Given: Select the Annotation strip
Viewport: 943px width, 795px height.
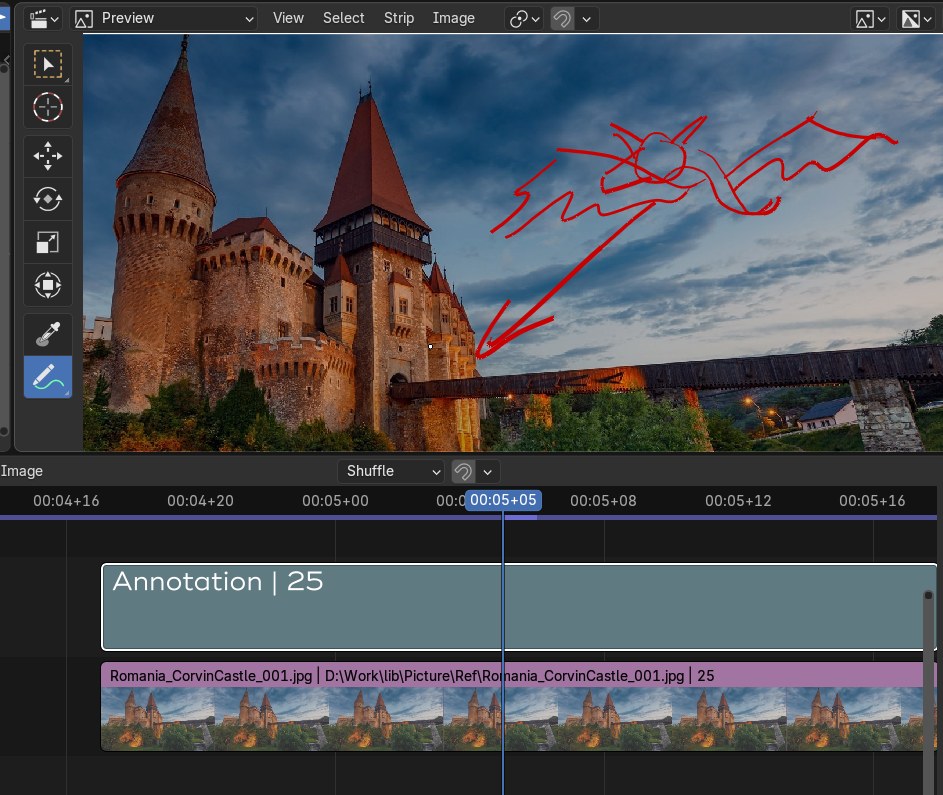Looking at the screenshot, I should coord(519,607).
